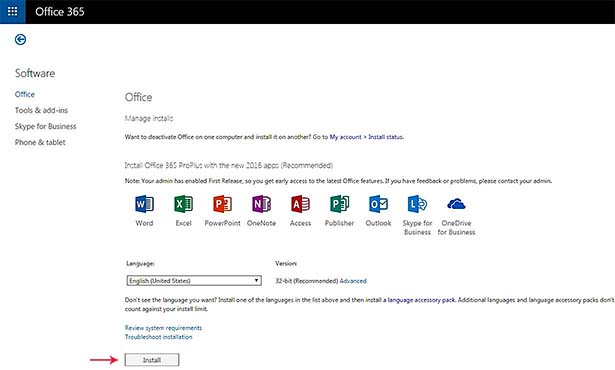Click the '32-bit (Recommended)' version text

tap(307, 281)
